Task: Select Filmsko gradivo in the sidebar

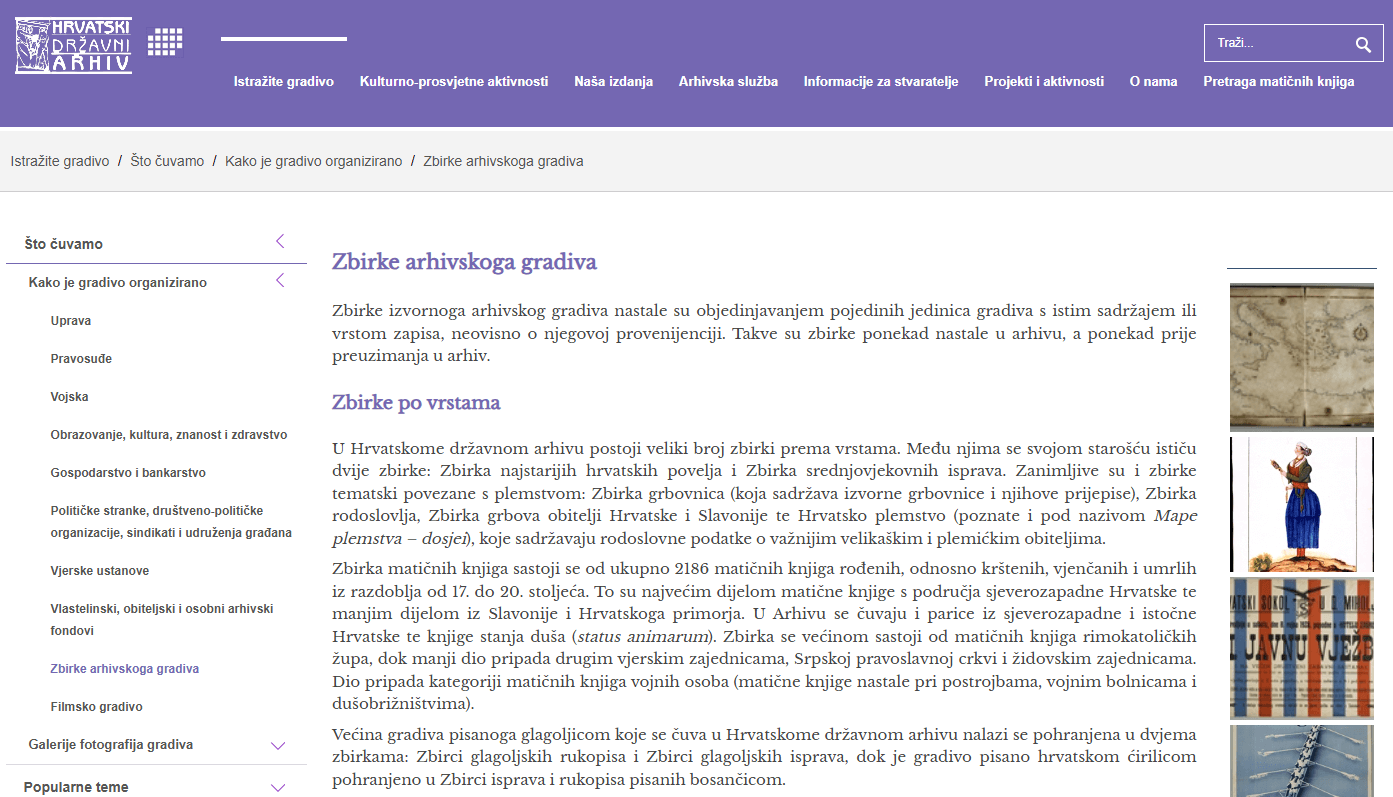Action: [96, 707]
